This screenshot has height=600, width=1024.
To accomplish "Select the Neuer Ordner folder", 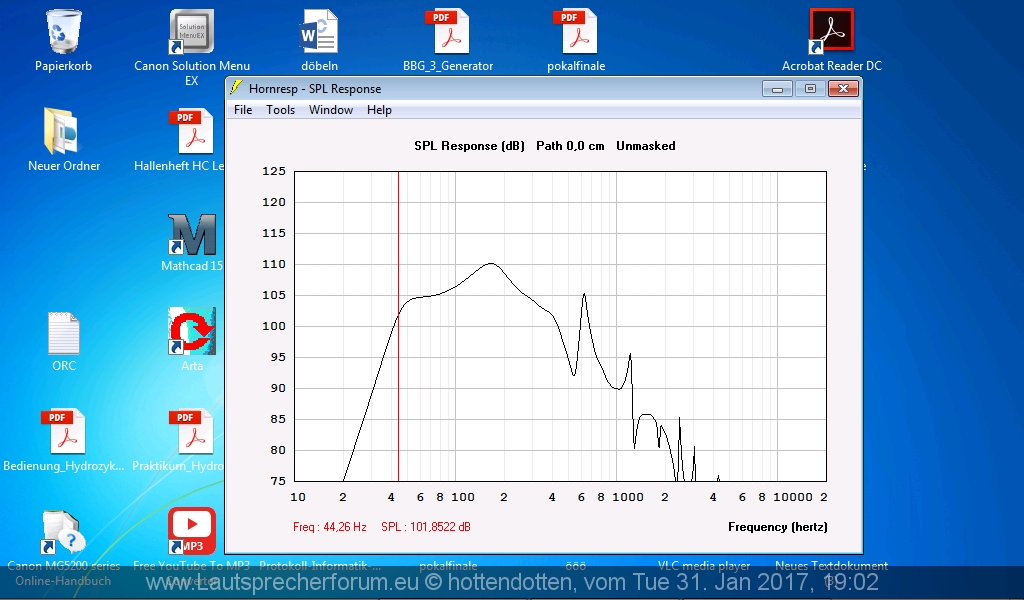I will tap(64, 132).
